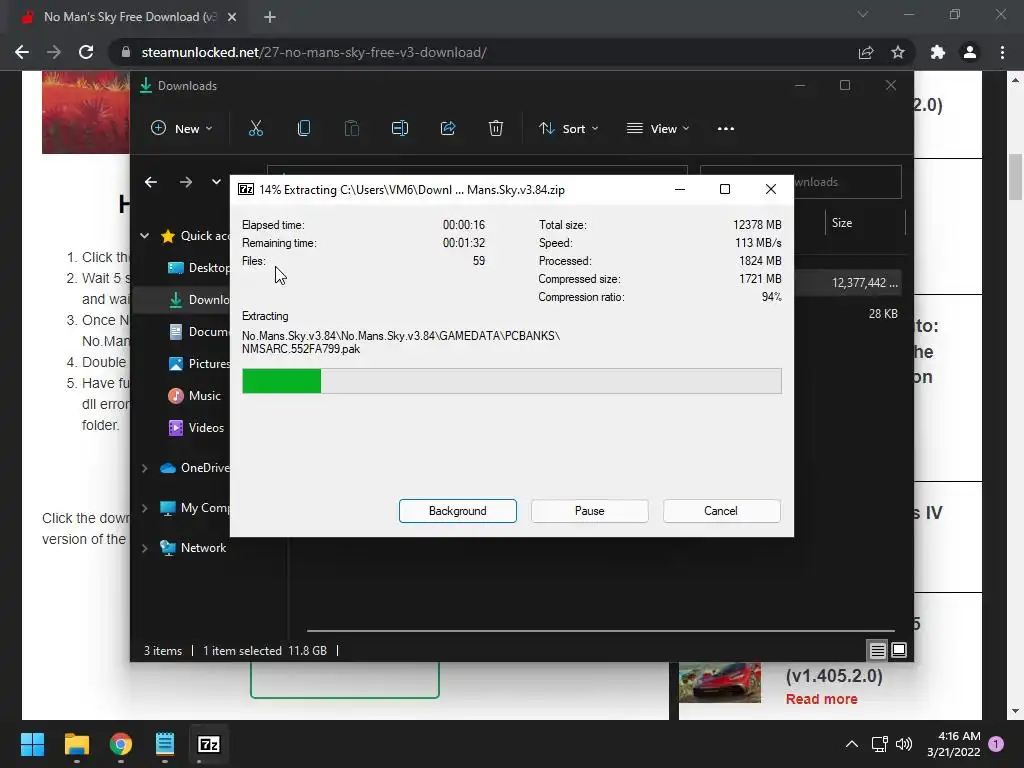Select the 12,377,442 size file row
Screen dimensions: 1024x768
[848, 283]
